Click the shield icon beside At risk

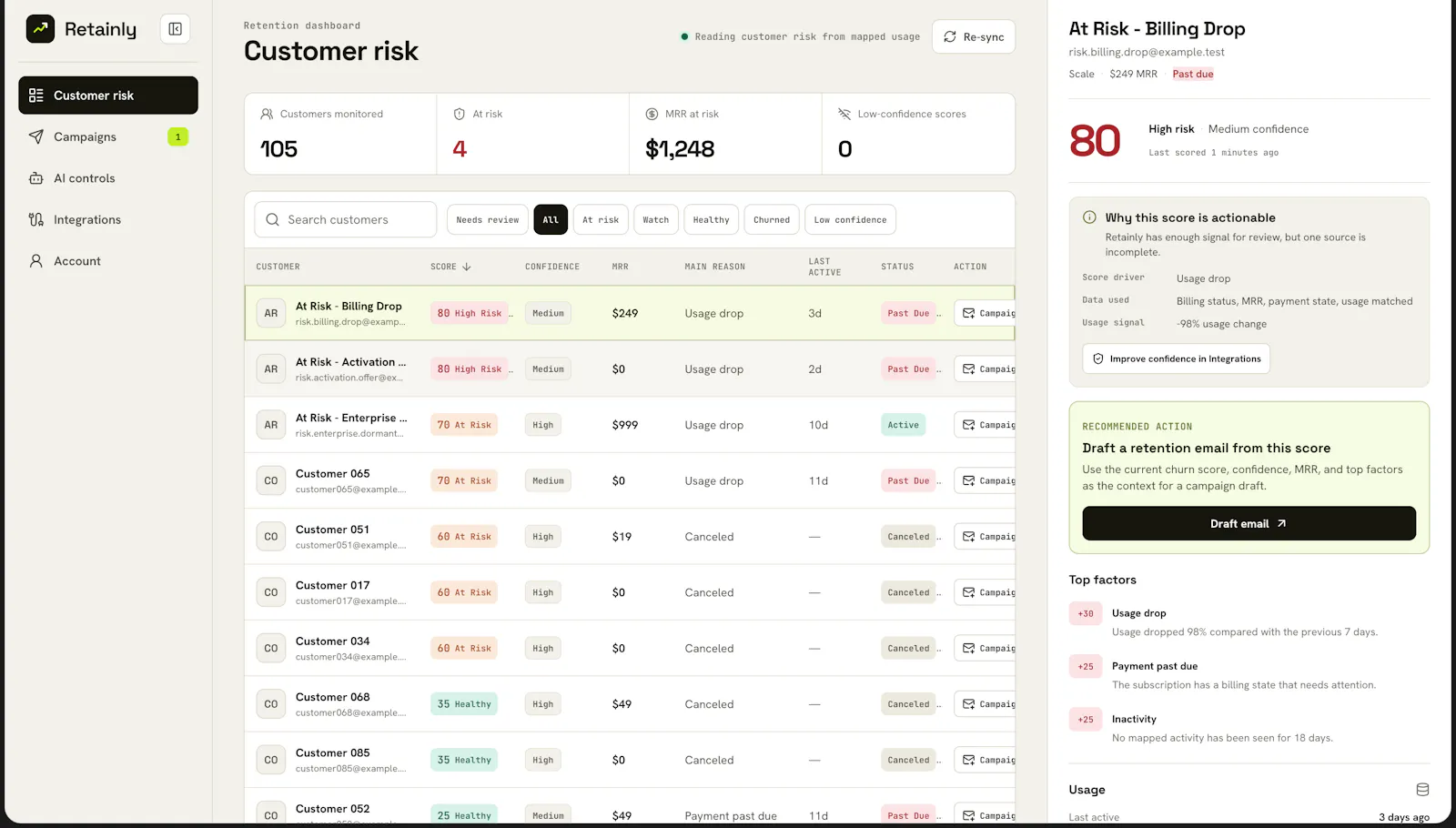tap(460, 114)
